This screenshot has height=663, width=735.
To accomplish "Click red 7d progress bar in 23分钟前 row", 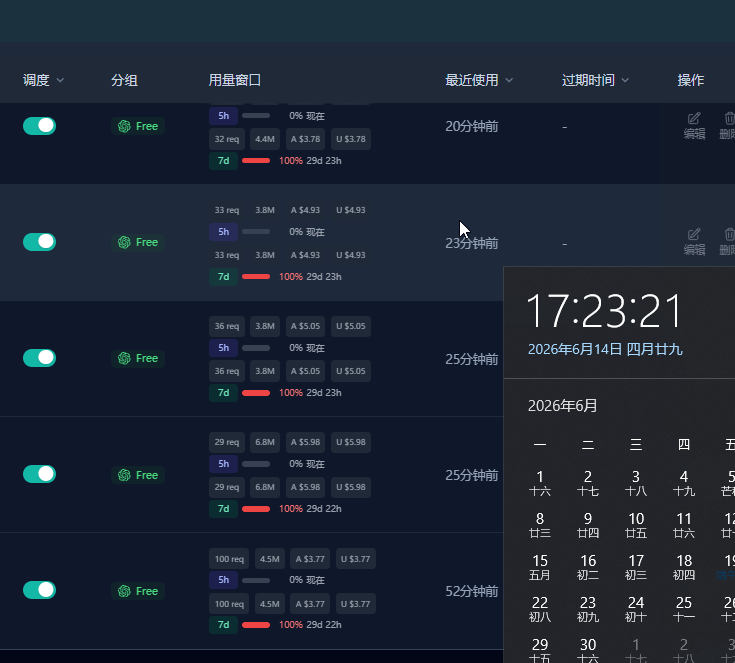I will pyautogui.click(x=256, y=277).
